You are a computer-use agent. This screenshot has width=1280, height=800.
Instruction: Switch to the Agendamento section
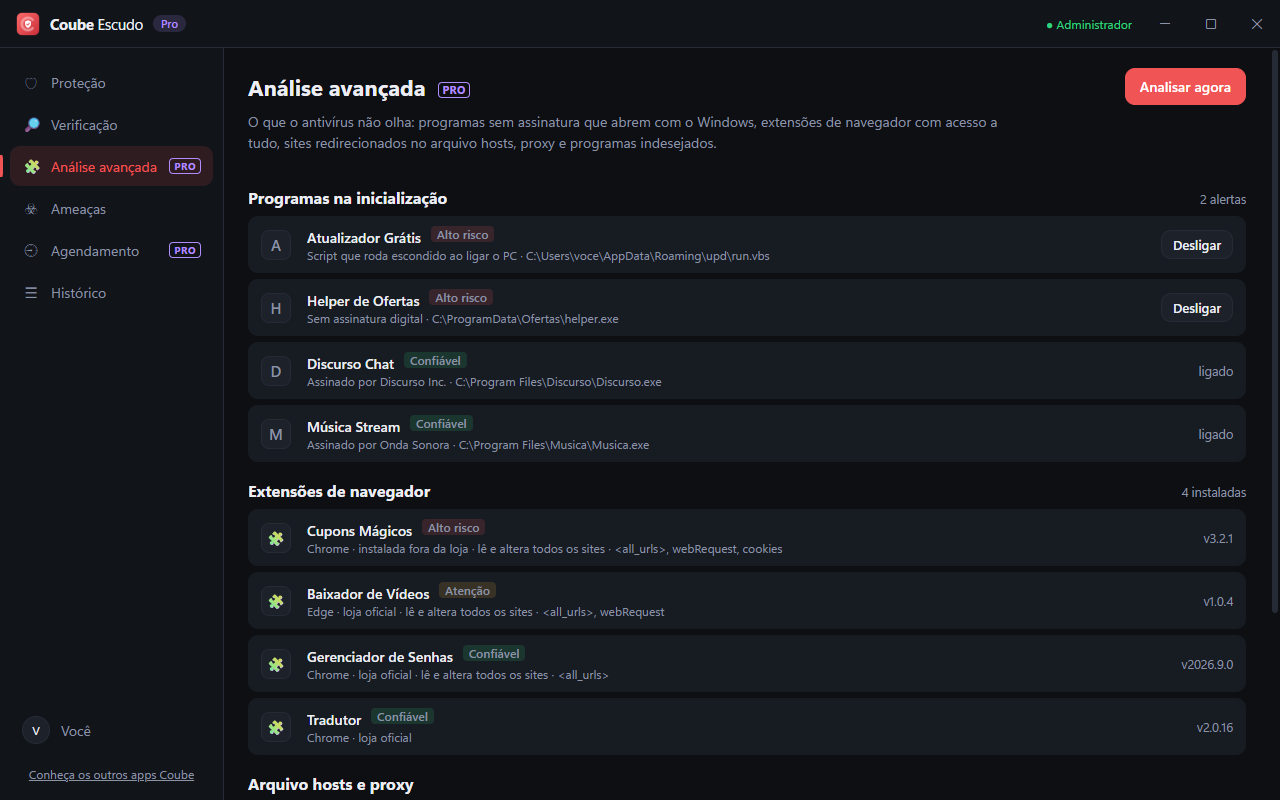click(112, 251)
